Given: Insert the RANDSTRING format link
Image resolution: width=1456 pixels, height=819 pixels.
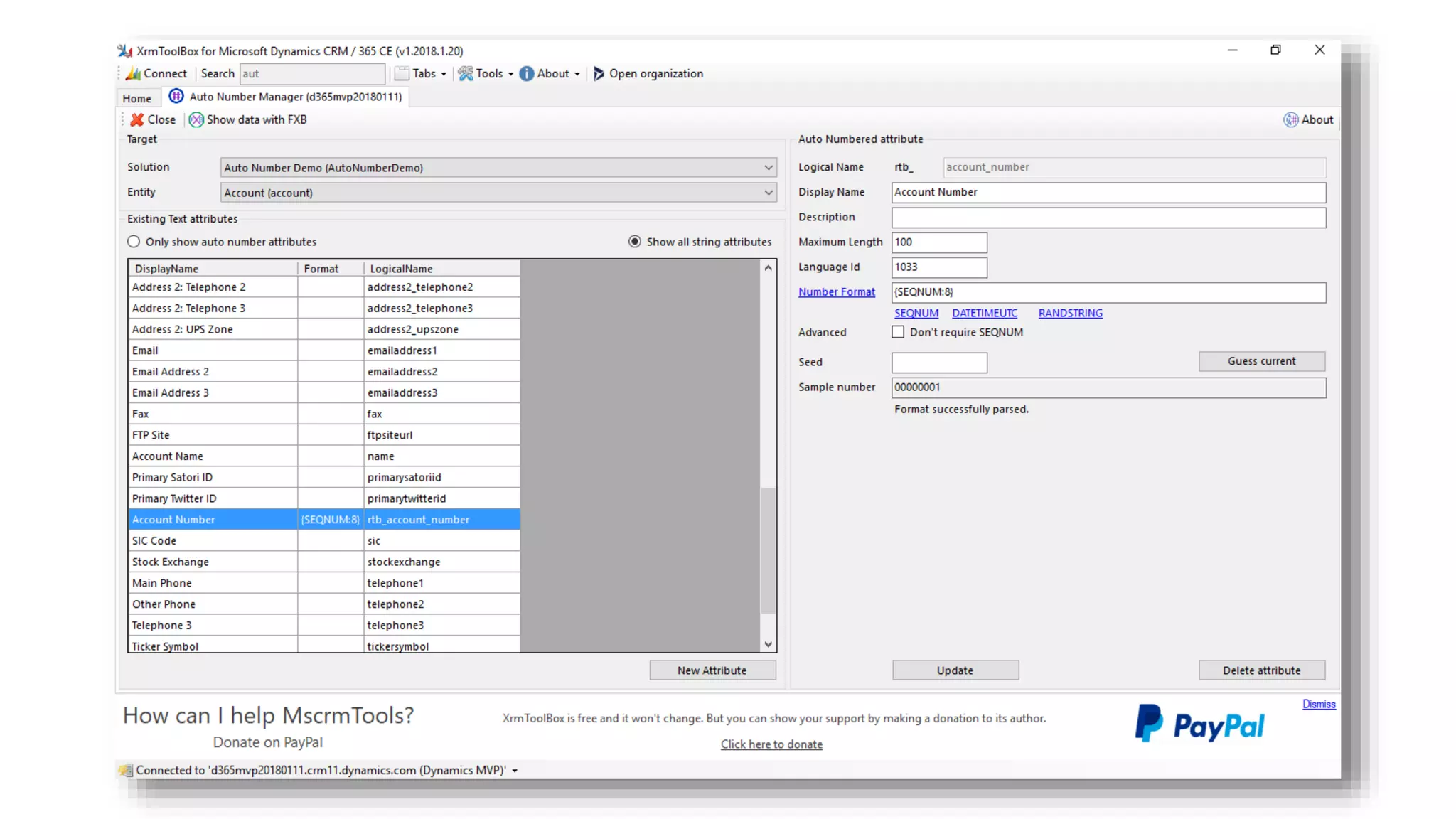Looking at the screenshot, I should (x=1070, y=313).
